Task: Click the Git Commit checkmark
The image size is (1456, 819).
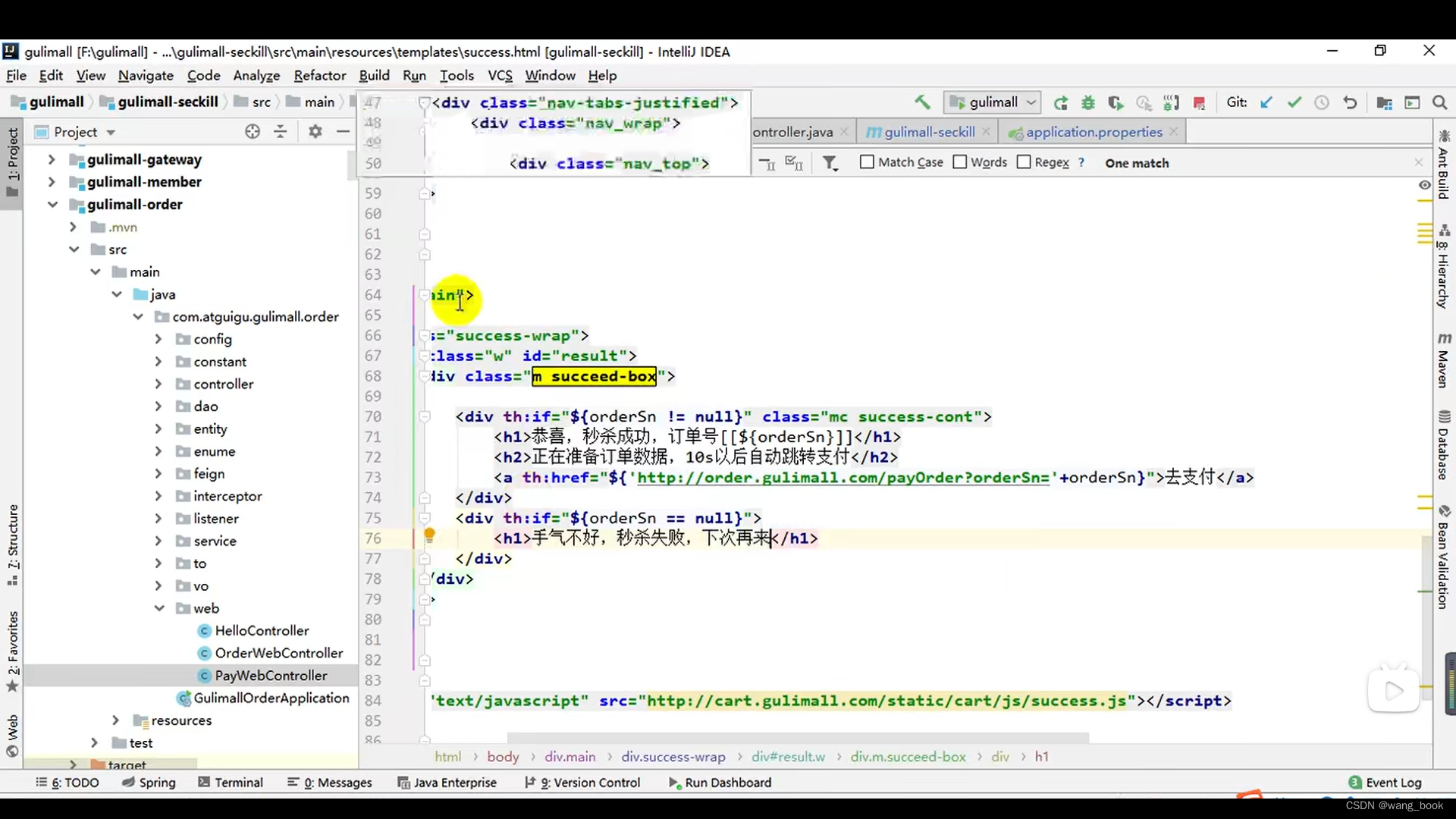Action: pos(1294,102)
